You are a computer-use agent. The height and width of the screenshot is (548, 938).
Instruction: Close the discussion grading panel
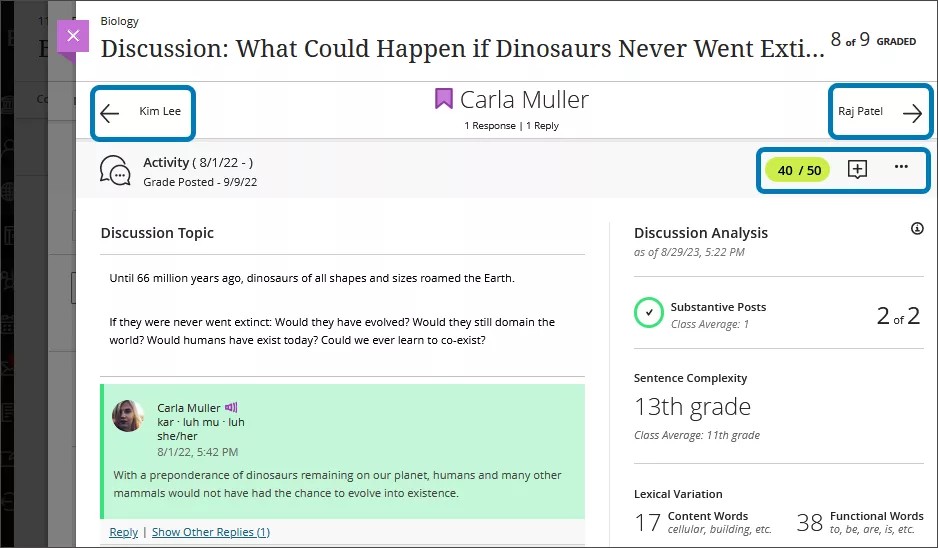click(x=72, y=36)
